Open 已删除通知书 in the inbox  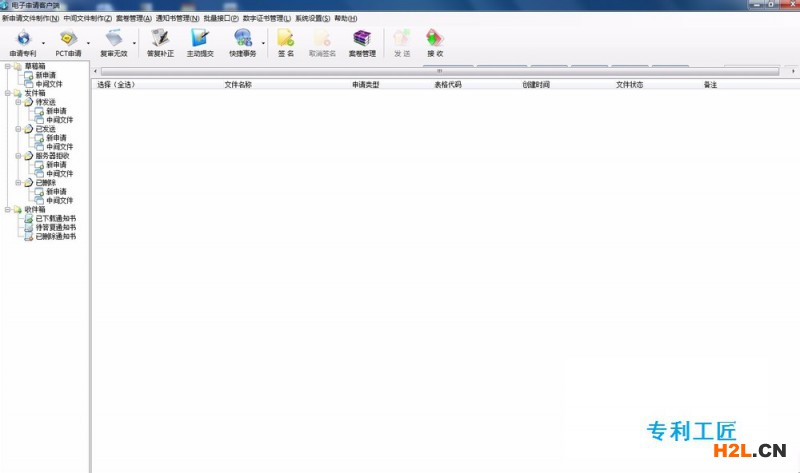coord(56,237)
